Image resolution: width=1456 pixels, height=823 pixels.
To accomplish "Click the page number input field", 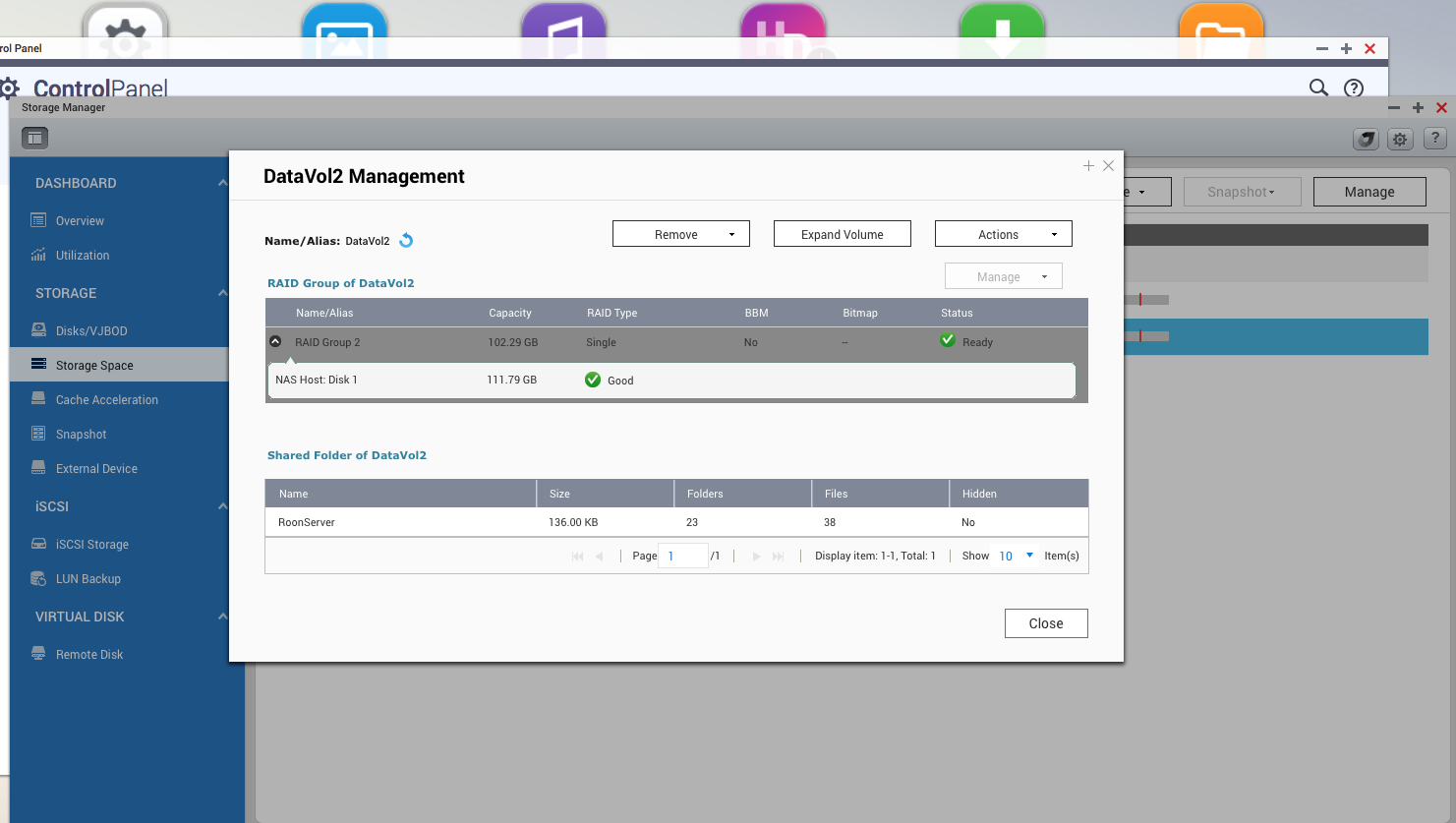I will tap(682, 556).
